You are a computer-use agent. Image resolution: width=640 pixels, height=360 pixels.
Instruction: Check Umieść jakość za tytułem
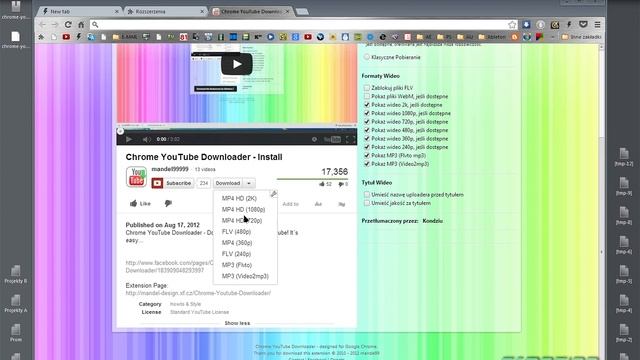pyautogui.click(x=367, y=203)
